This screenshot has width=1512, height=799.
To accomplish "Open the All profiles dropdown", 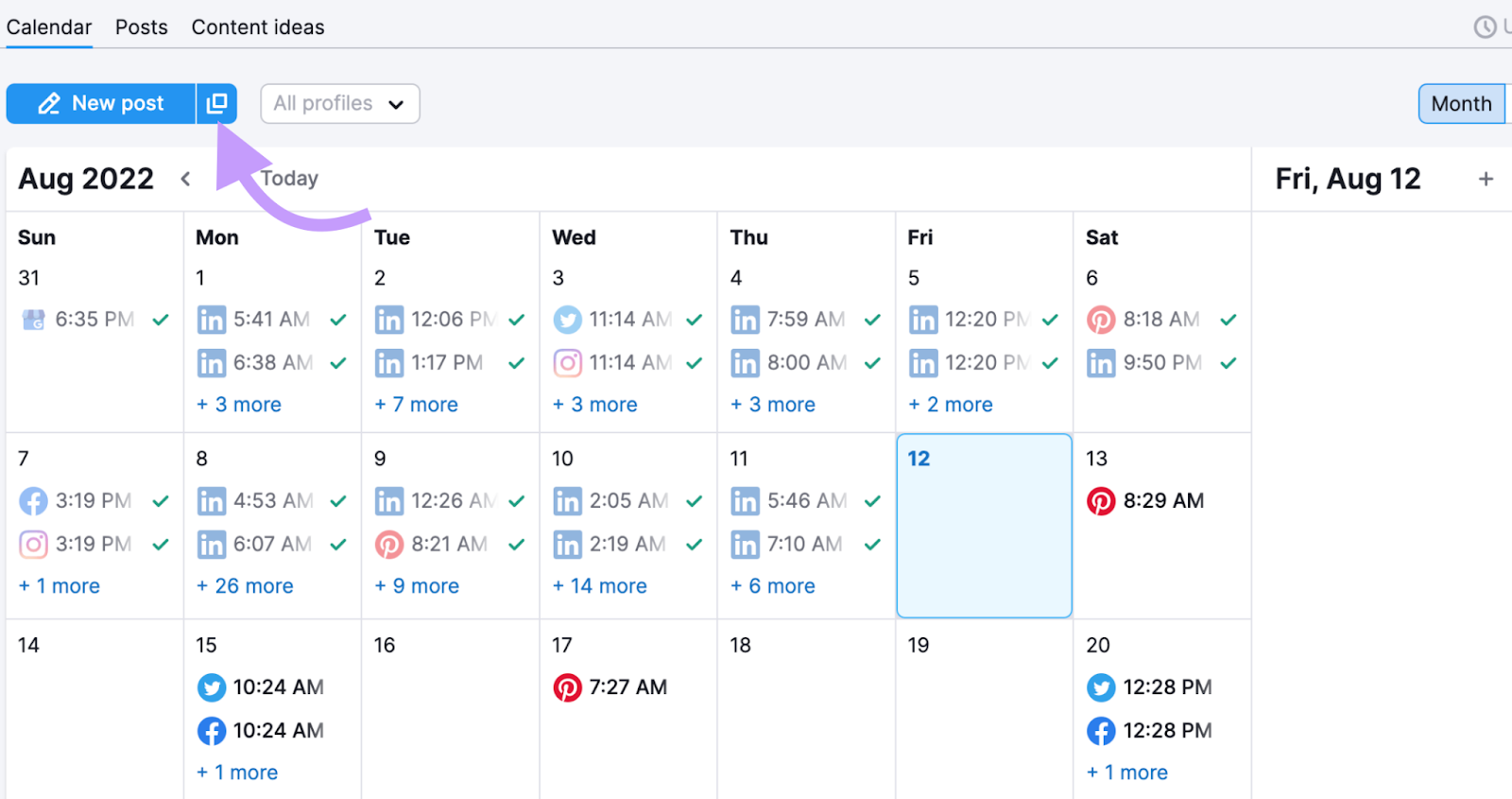I will [339, 103].
